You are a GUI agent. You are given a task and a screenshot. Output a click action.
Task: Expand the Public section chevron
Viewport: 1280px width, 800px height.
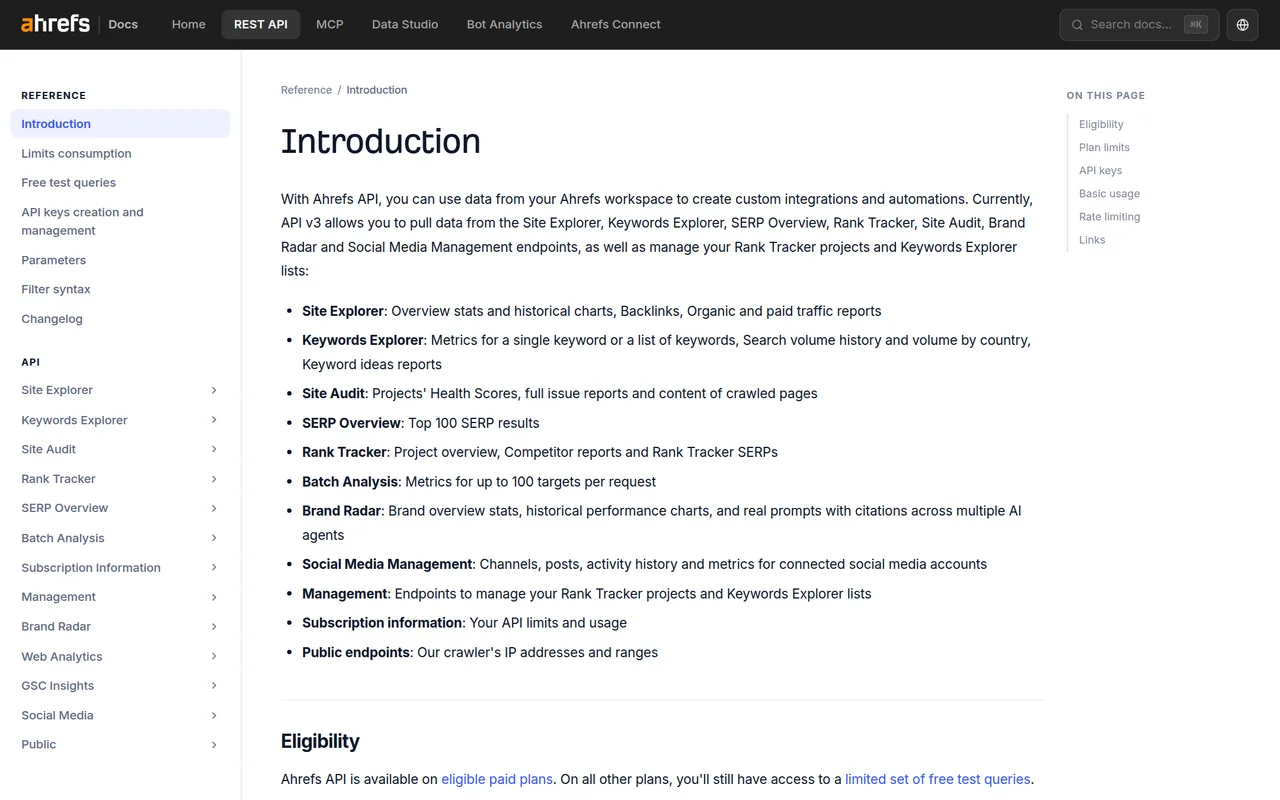click(214, 744)
